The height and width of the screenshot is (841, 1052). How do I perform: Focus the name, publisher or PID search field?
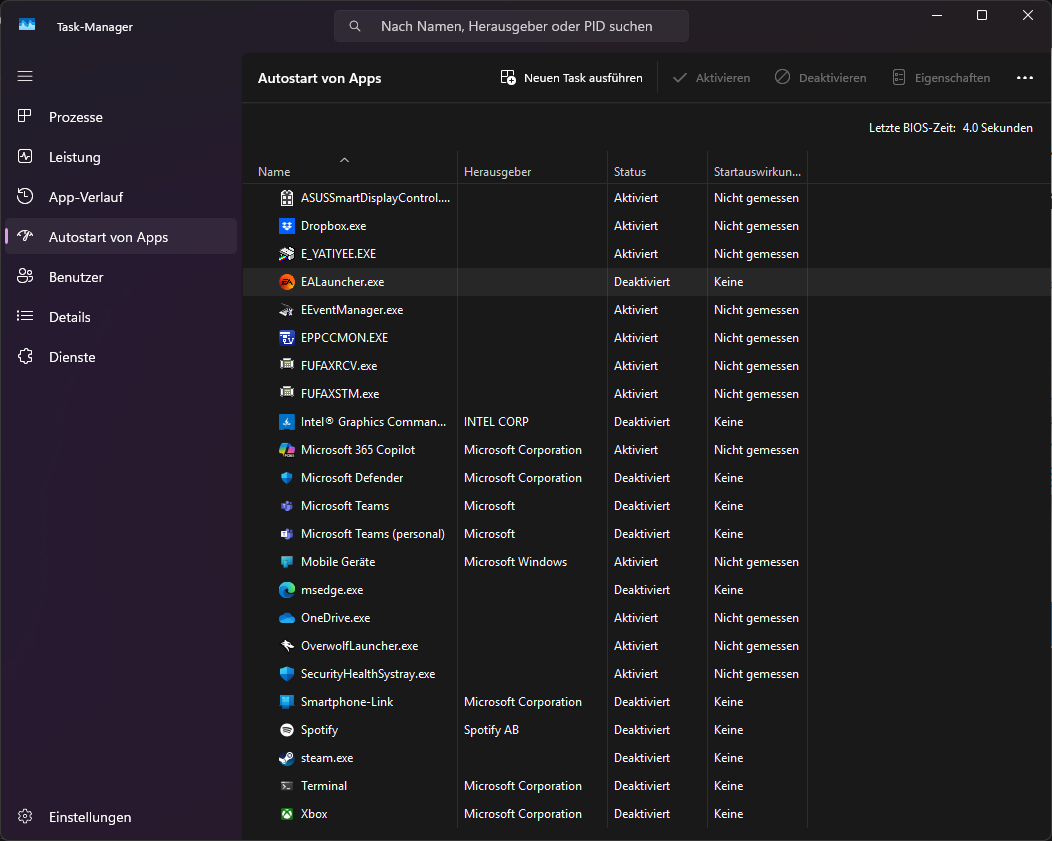pos(511,26)
